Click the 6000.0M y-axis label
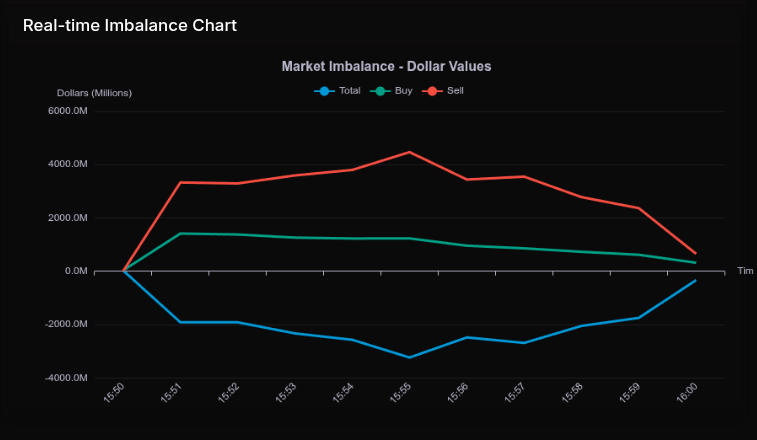757x440 pixels. tap(68, 111)
